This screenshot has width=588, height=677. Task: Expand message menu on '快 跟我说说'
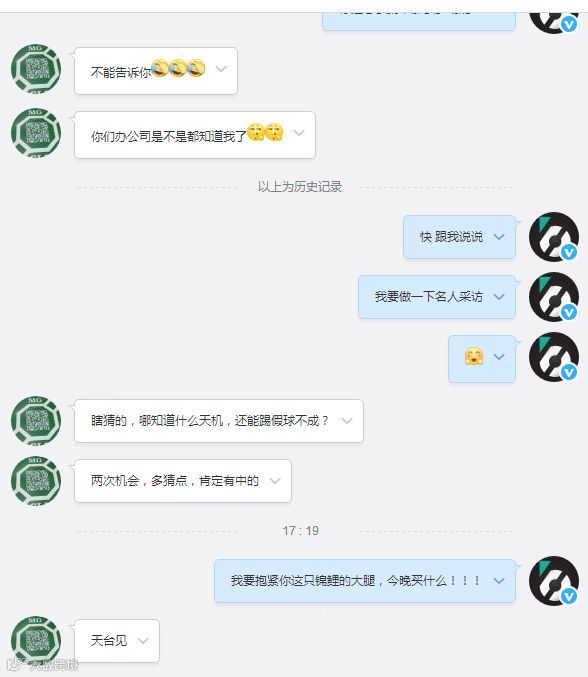pos(499,237)
